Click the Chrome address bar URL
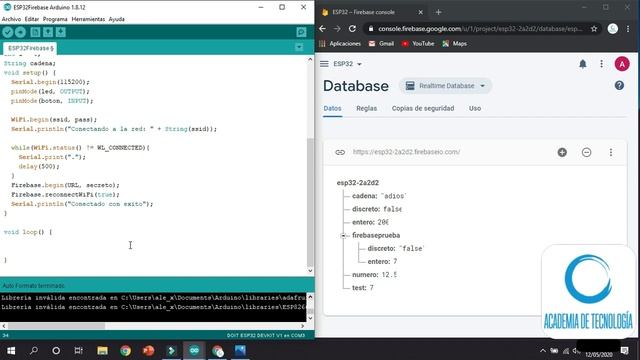Viewport: 640px width, 360px height. [480, 29]
